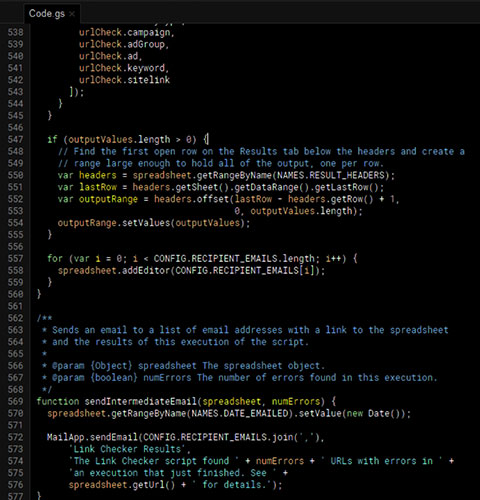Click 'outputRange.setValues(outputValues);' line
Viewport: 480px width, 500px height.
pos(154,223)
